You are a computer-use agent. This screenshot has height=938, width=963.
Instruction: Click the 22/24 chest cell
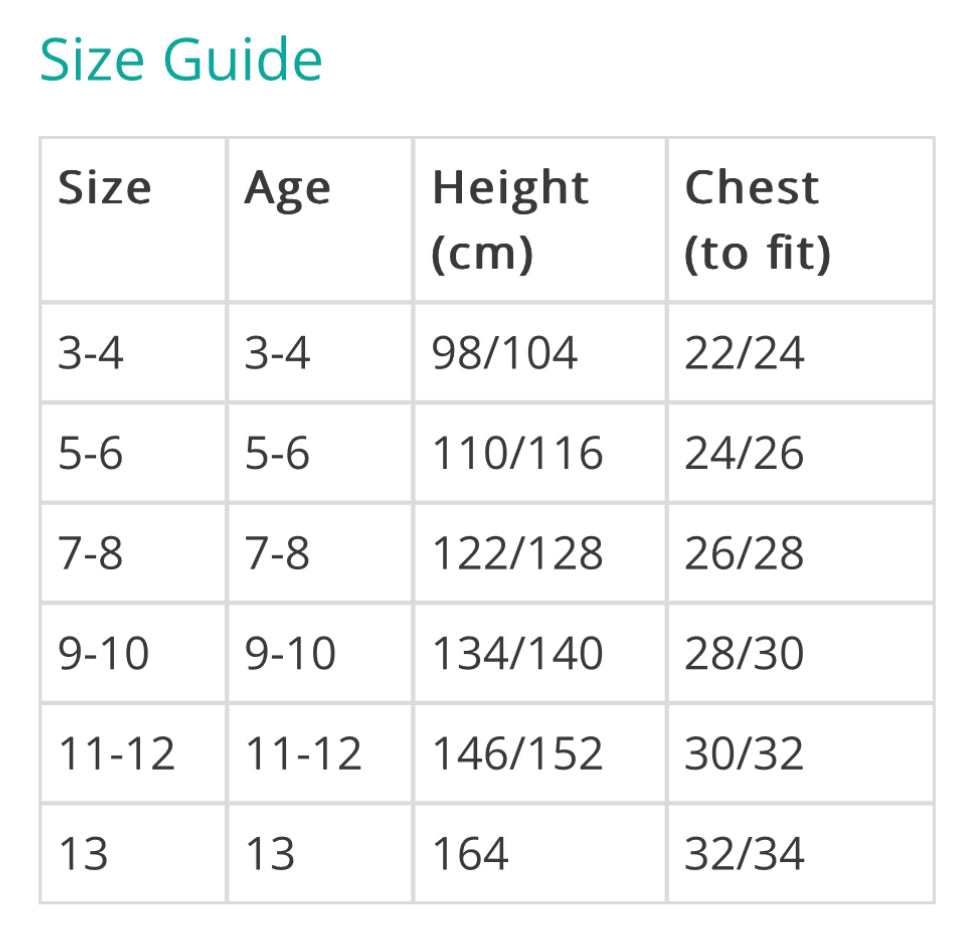(745, 353)
